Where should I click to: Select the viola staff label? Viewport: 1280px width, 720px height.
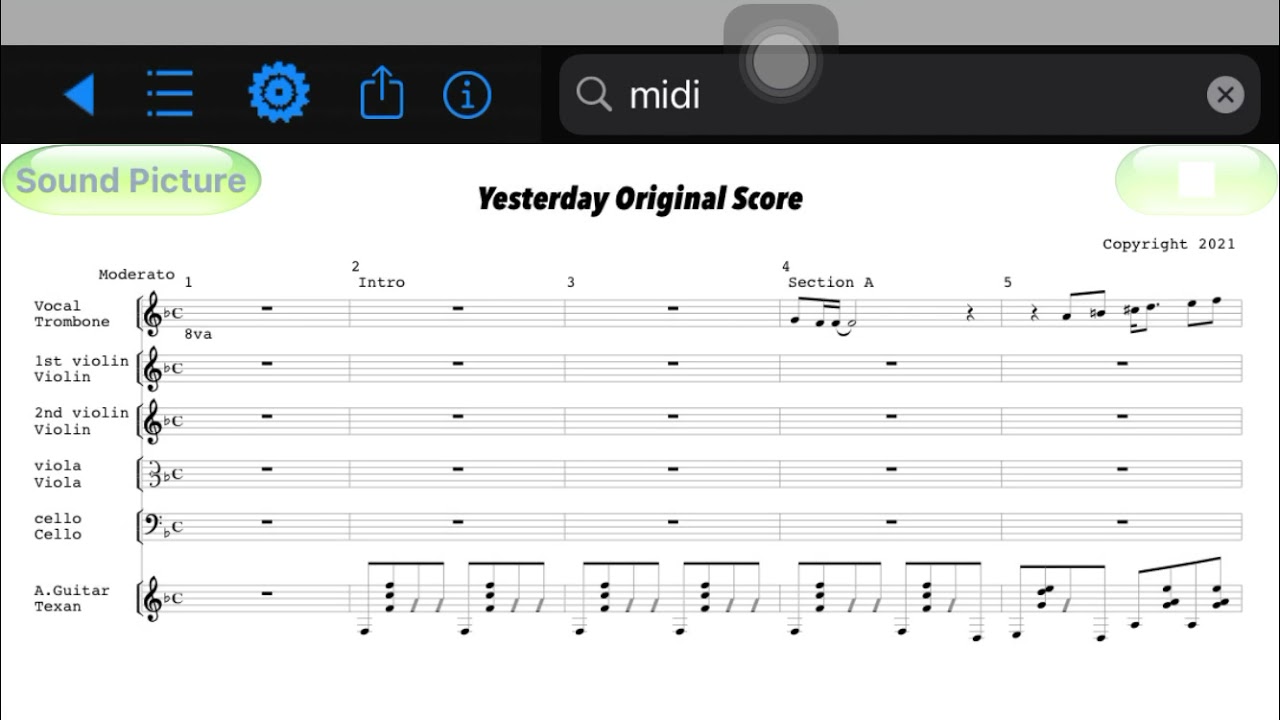click(x=58, y=474)
